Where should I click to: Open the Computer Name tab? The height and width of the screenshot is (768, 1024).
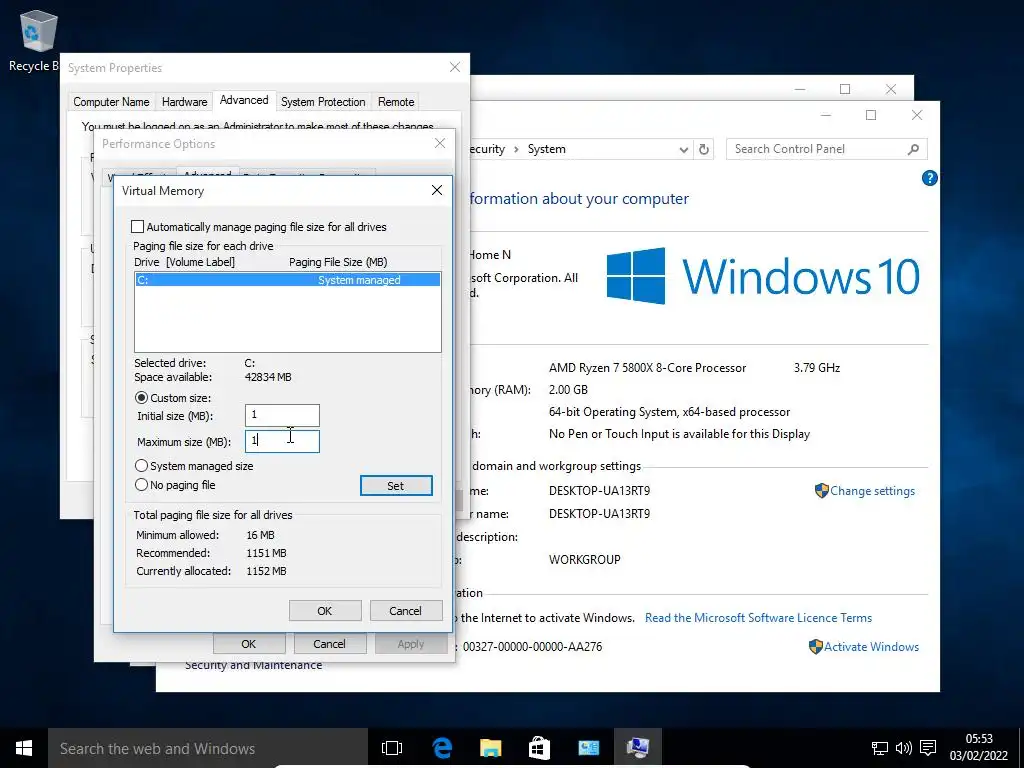click(x=111, y=102)
